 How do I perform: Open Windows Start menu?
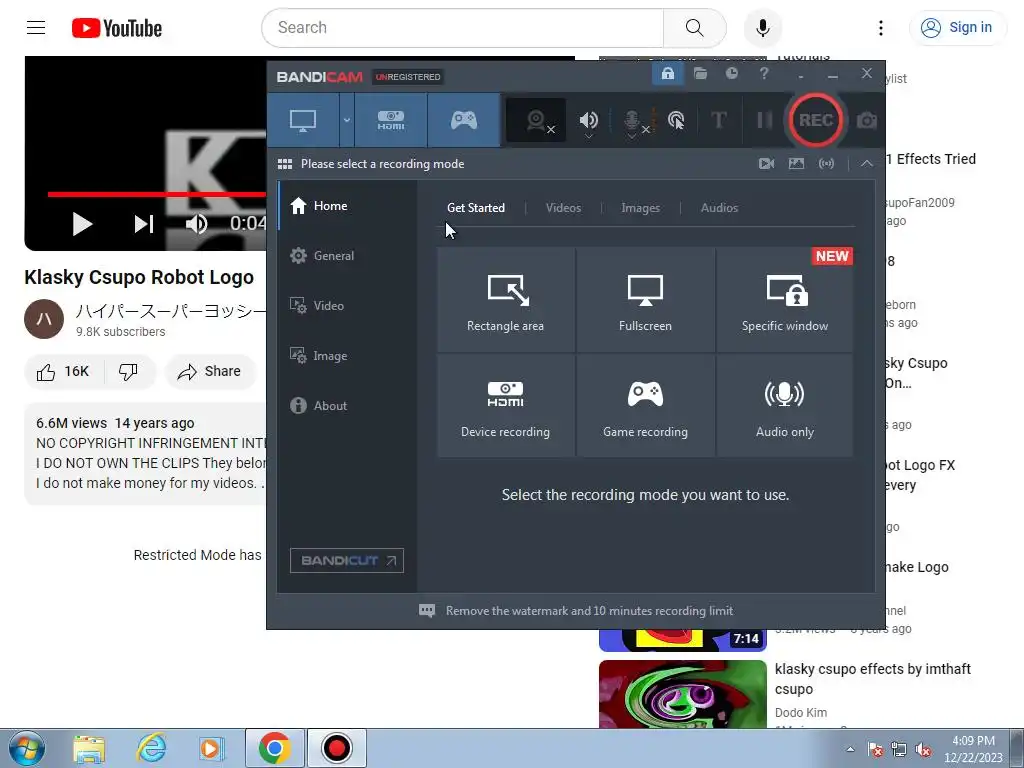(x=26, y=748)
